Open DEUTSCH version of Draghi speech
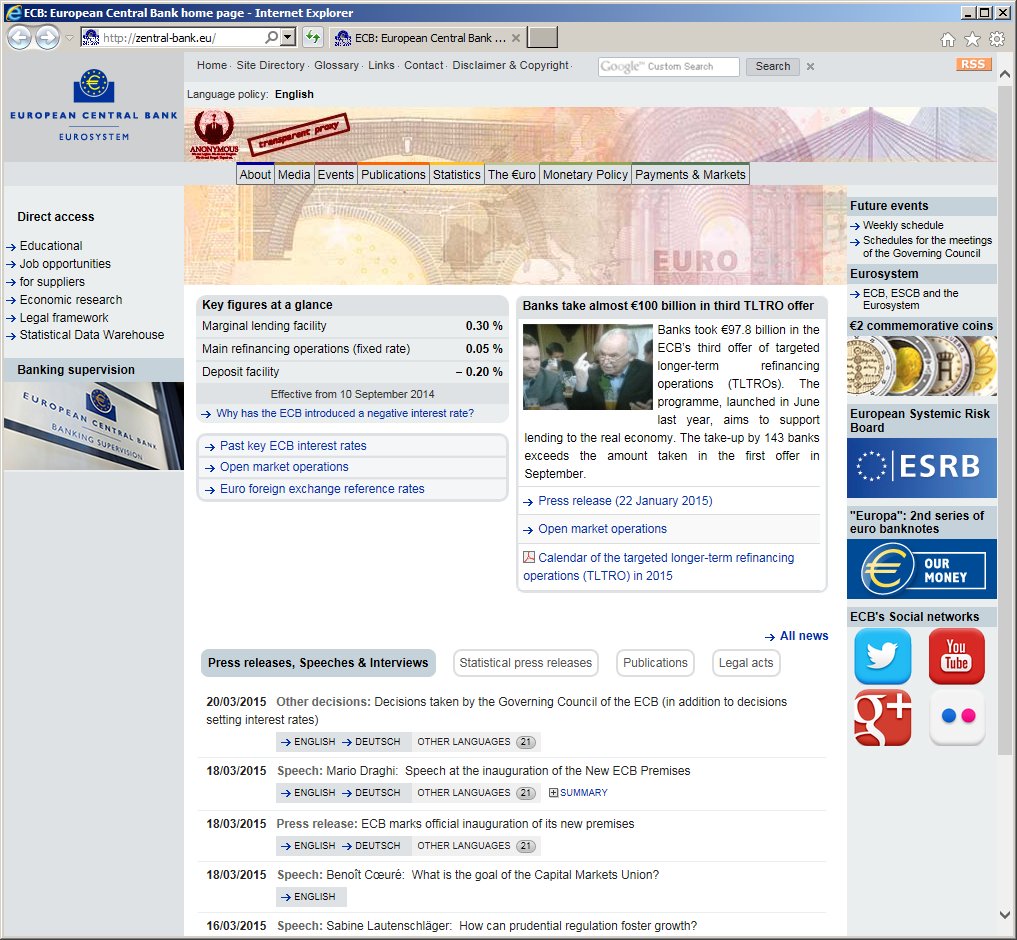 coord(371,793)
